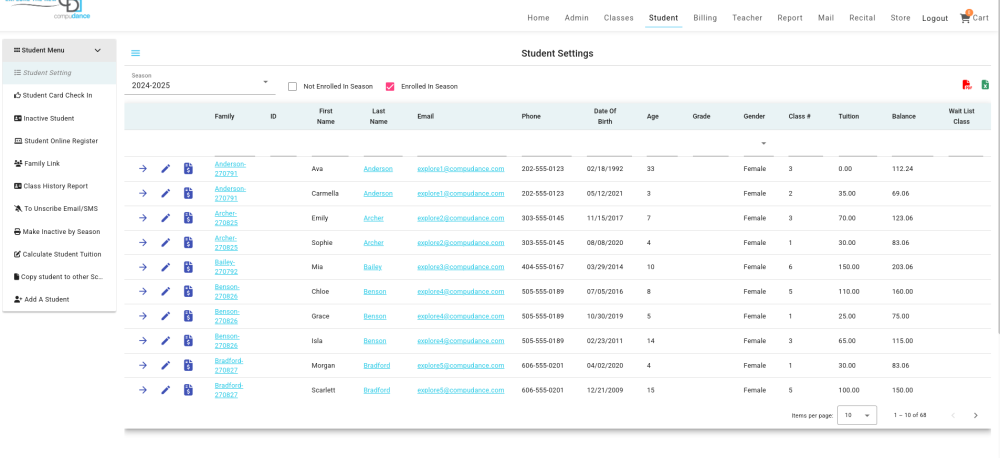This screenshot has height=458, width=1000.
Task: Select Add A Student in sidebar
Action: [59, 299]
